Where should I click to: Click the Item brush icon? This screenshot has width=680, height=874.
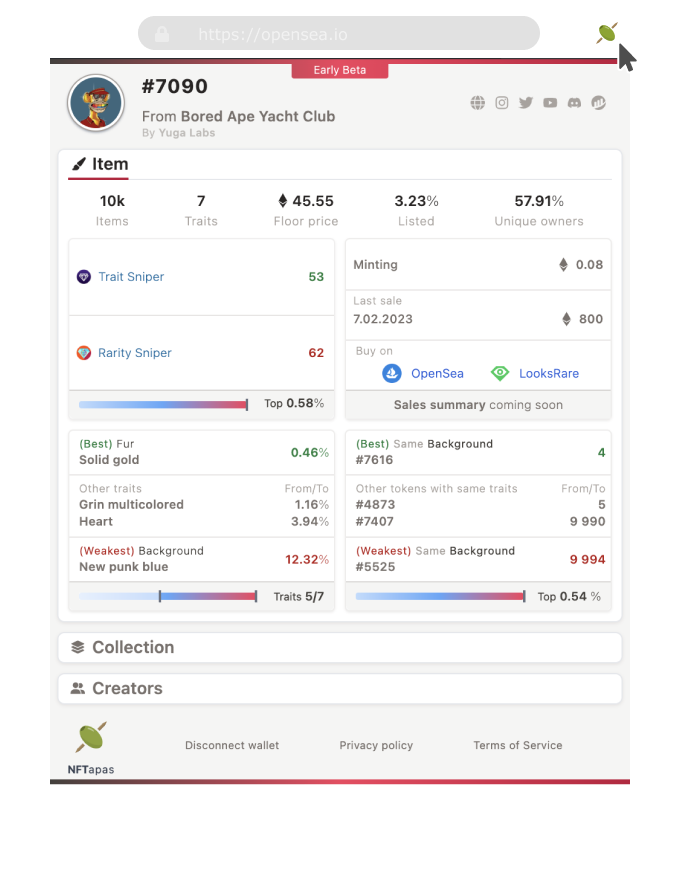click(79, 164)
